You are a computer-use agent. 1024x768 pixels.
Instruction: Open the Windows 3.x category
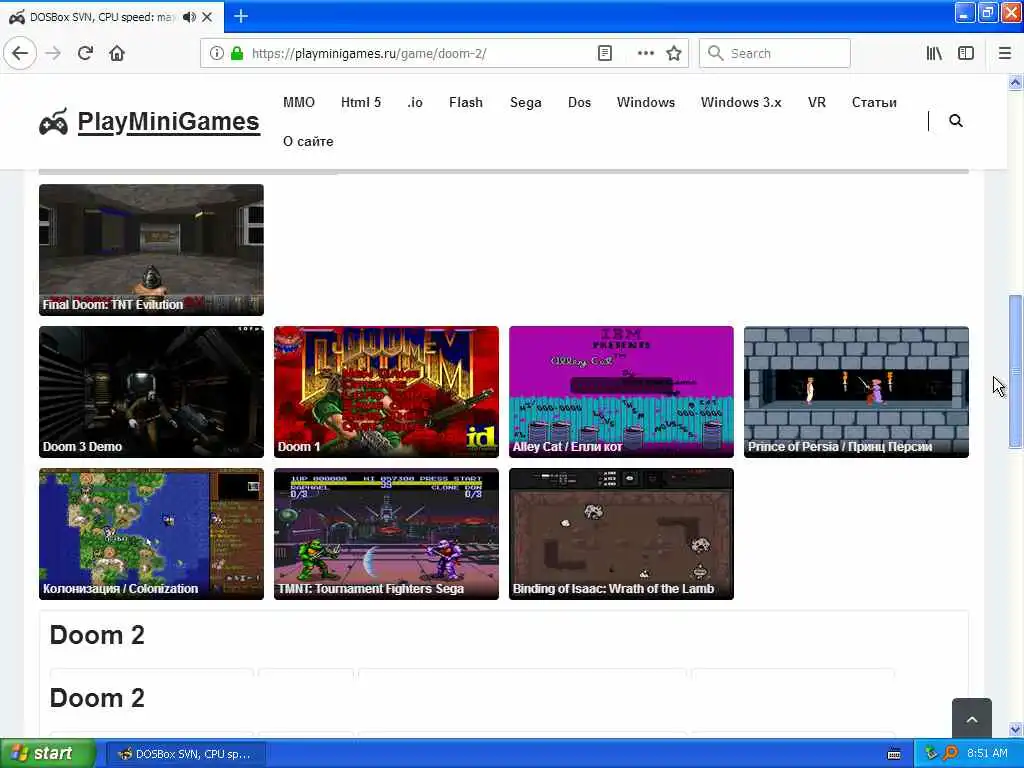741,103
